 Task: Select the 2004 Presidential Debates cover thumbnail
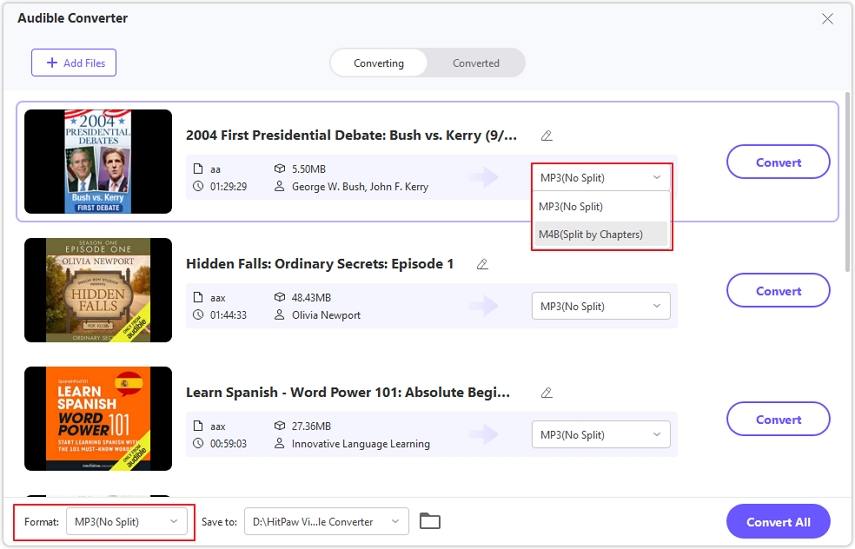coord(98,161)
